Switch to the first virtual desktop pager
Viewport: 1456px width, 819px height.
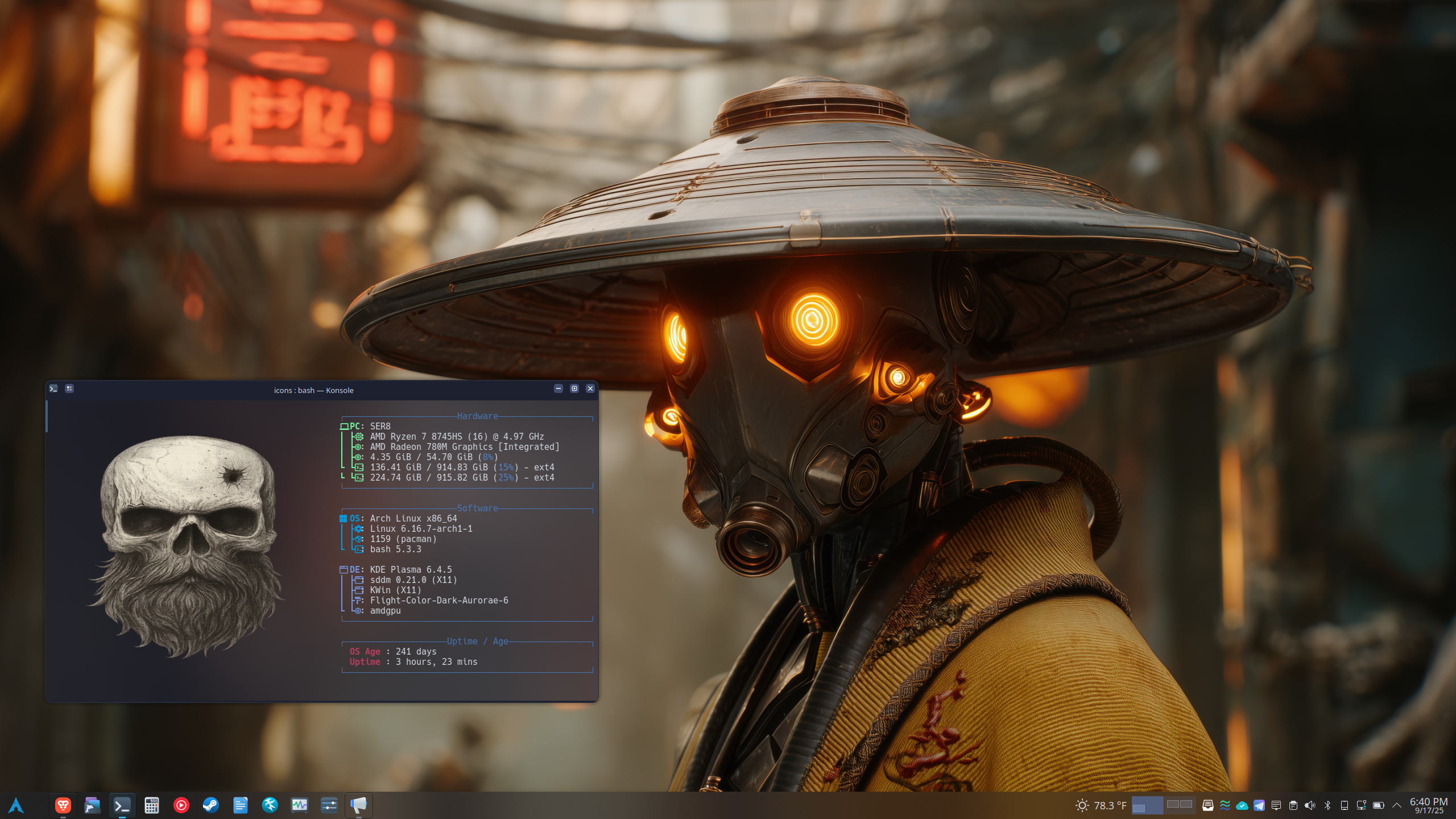(x=1147, y=805)
